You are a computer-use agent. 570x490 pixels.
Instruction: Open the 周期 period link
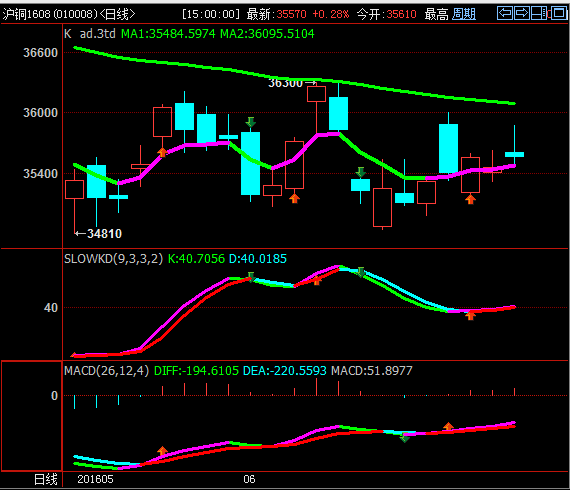click(x=464, y=14)
